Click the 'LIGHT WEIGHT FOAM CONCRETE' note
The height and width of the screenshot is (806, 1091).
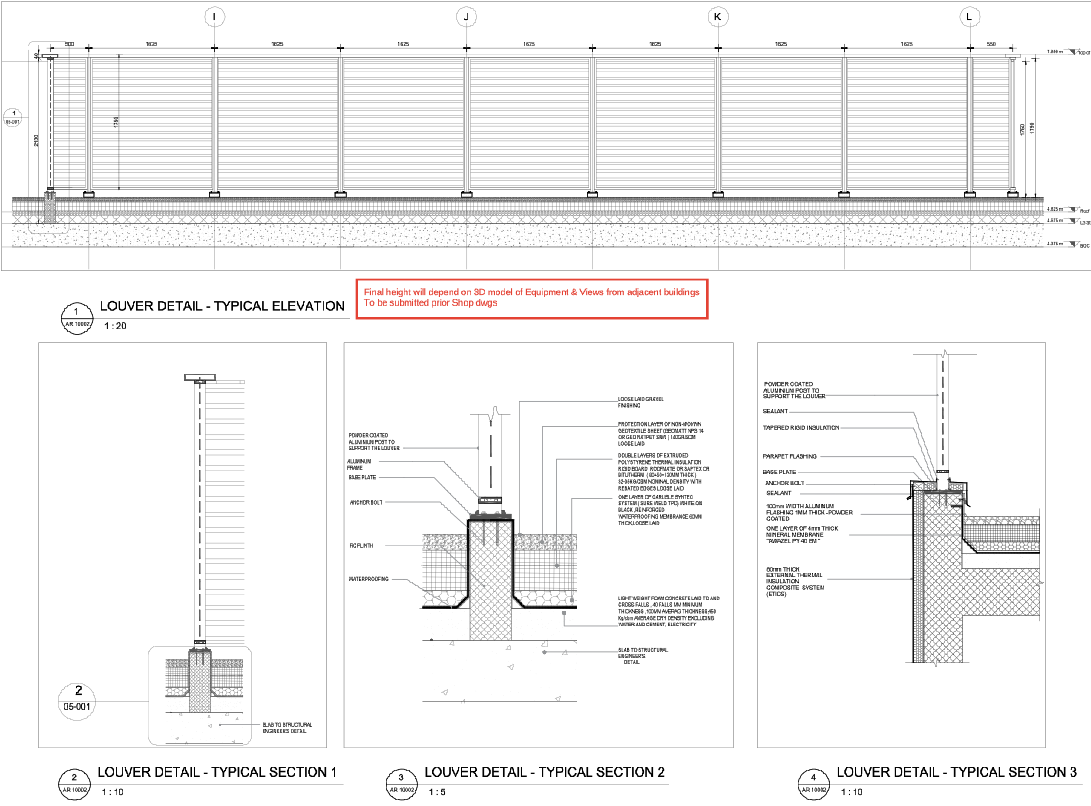coord(669,611)
